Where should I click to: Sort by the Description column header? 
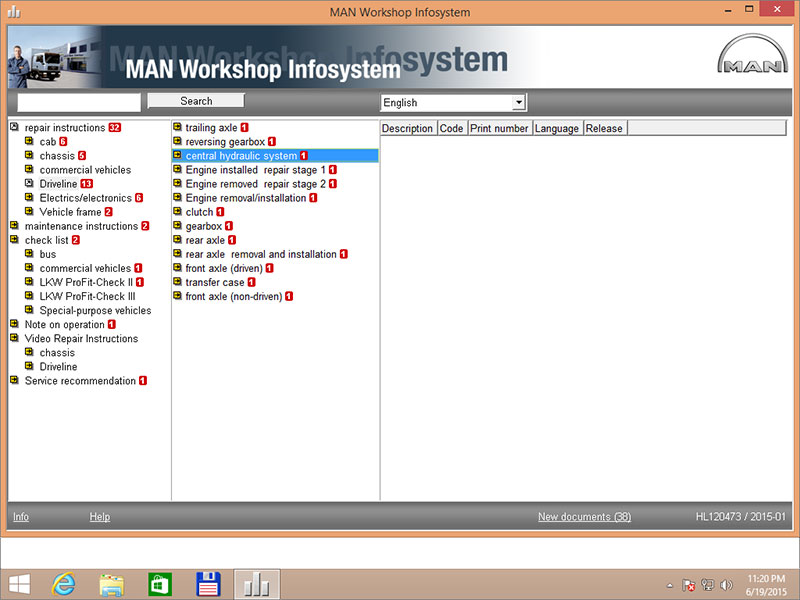tap(407, 129)
